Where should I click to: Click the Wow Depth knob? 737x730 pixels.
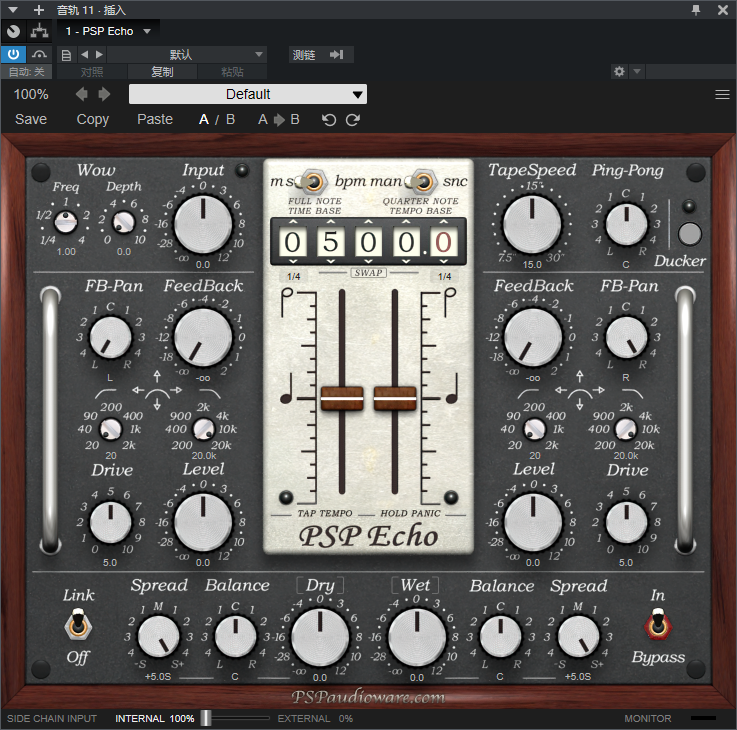(x=124, y=222)
